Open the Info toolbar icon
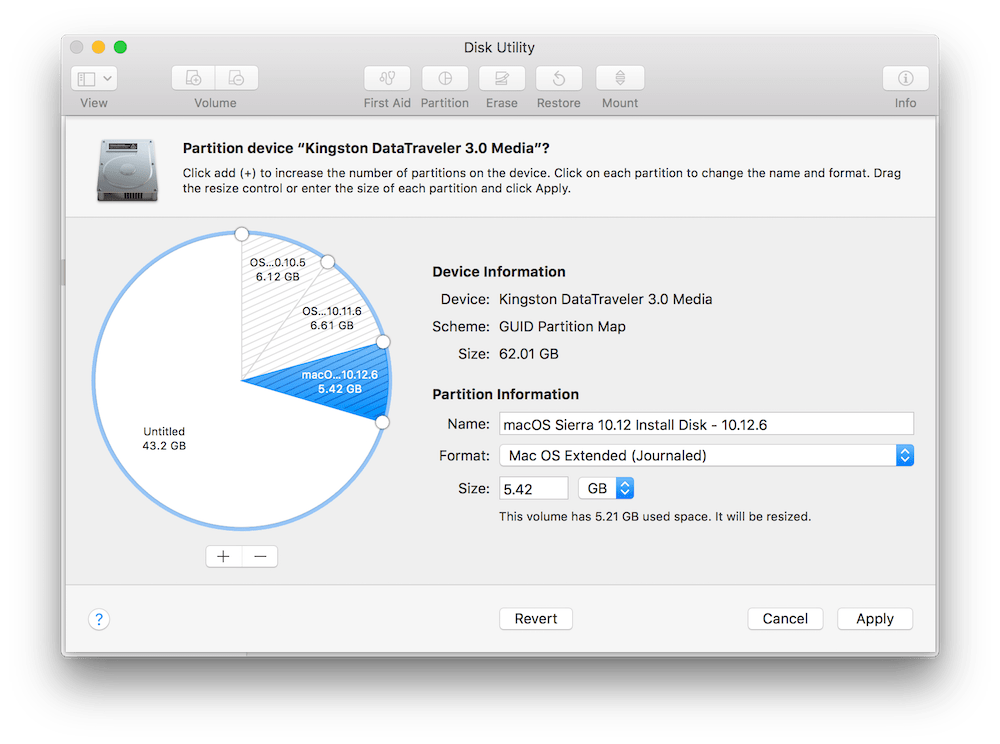 (x=906, y=78)
